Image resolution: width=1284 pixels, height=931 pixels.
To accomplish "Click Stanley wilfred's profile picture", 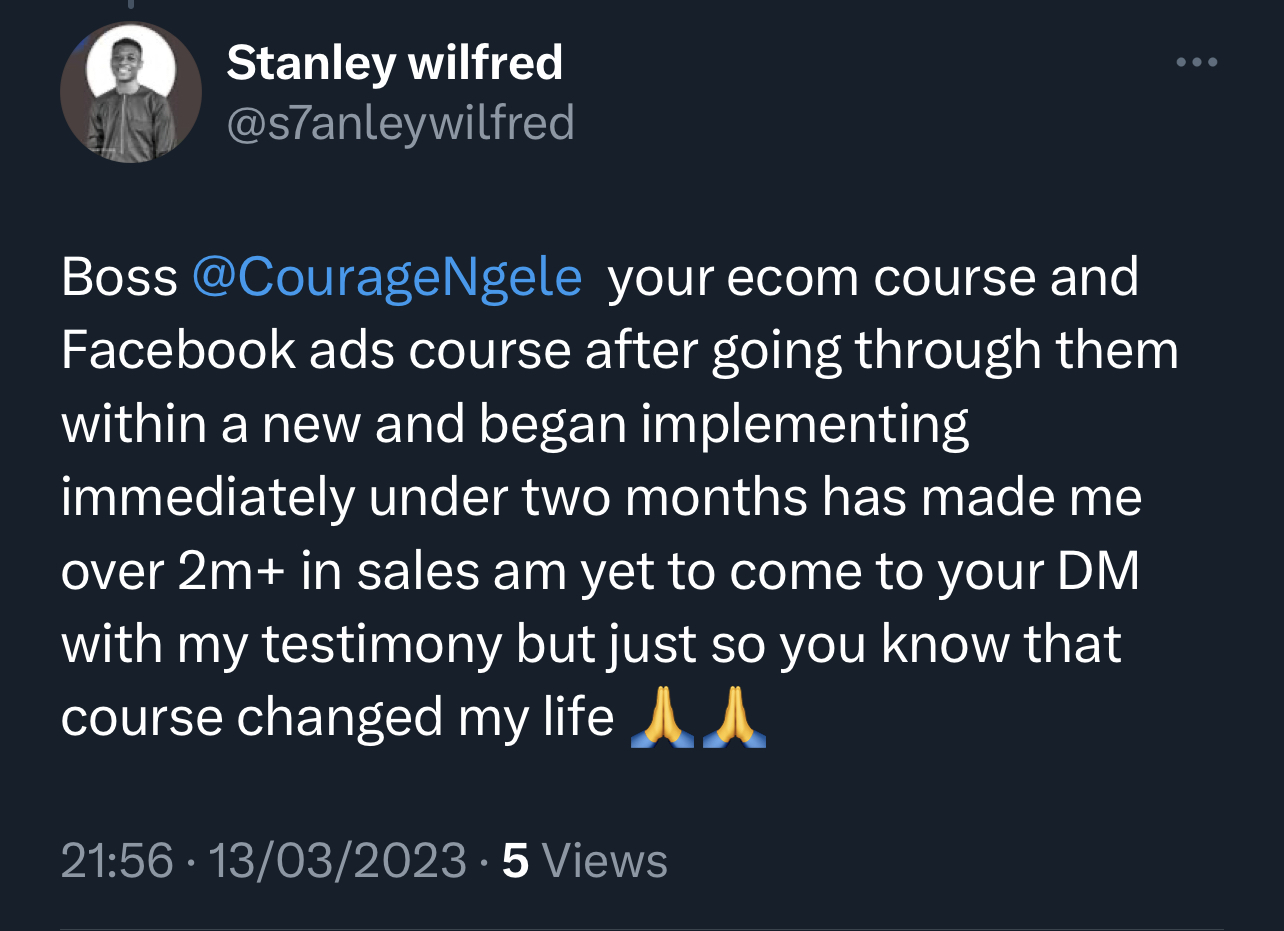I will coord(131,93).
